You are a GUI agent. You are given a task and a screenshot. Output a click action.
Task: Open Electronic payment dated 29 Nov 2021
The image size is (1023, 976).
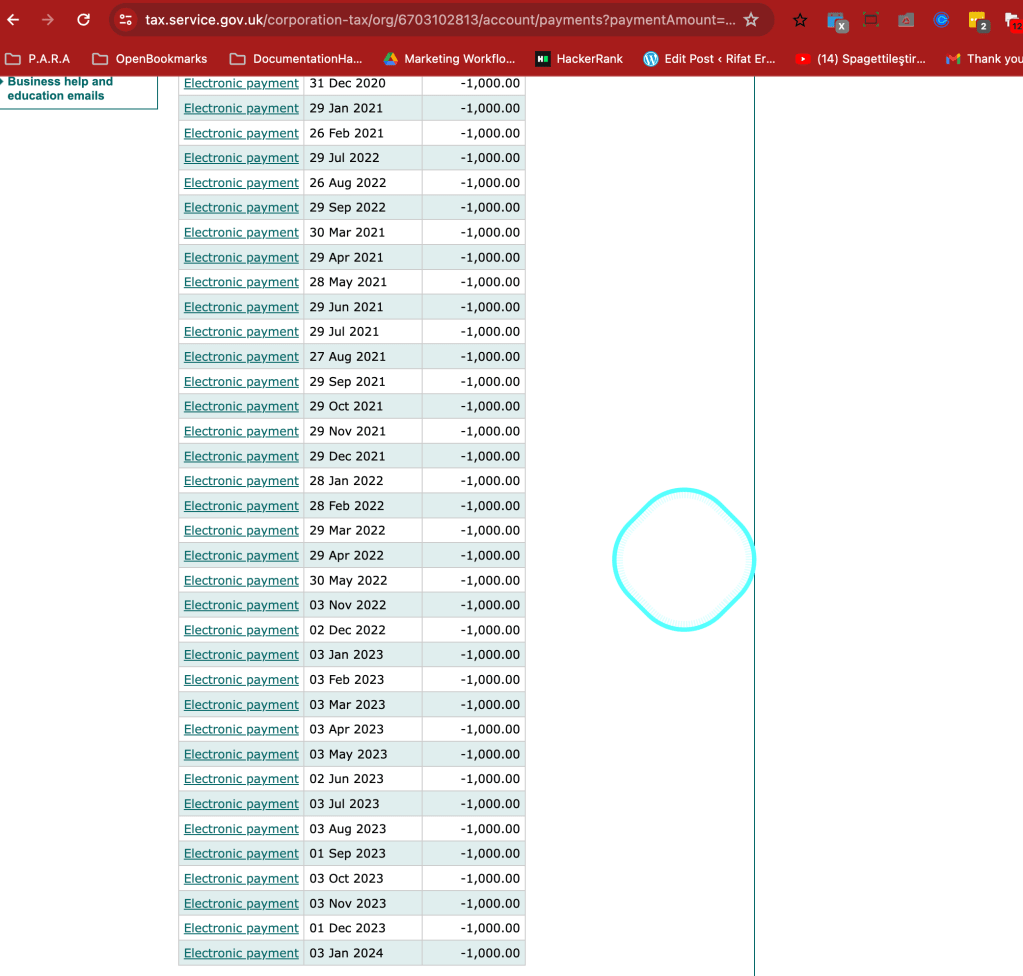pyautogui.click(x=241, y=431)
